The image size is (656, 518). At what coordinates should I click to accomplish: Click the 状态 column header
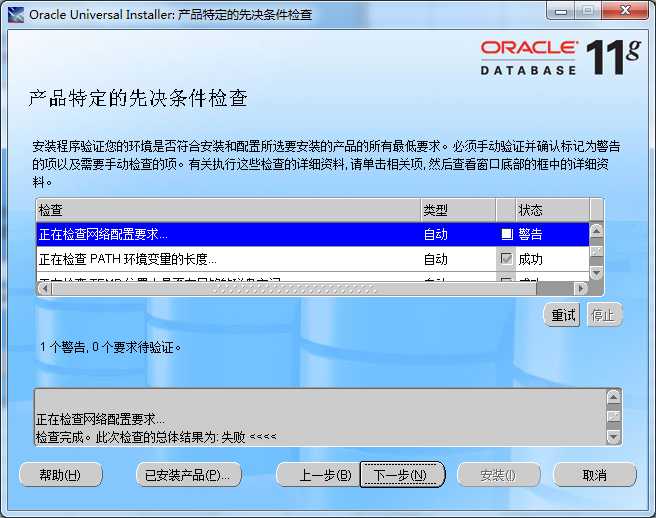point(552,210)
